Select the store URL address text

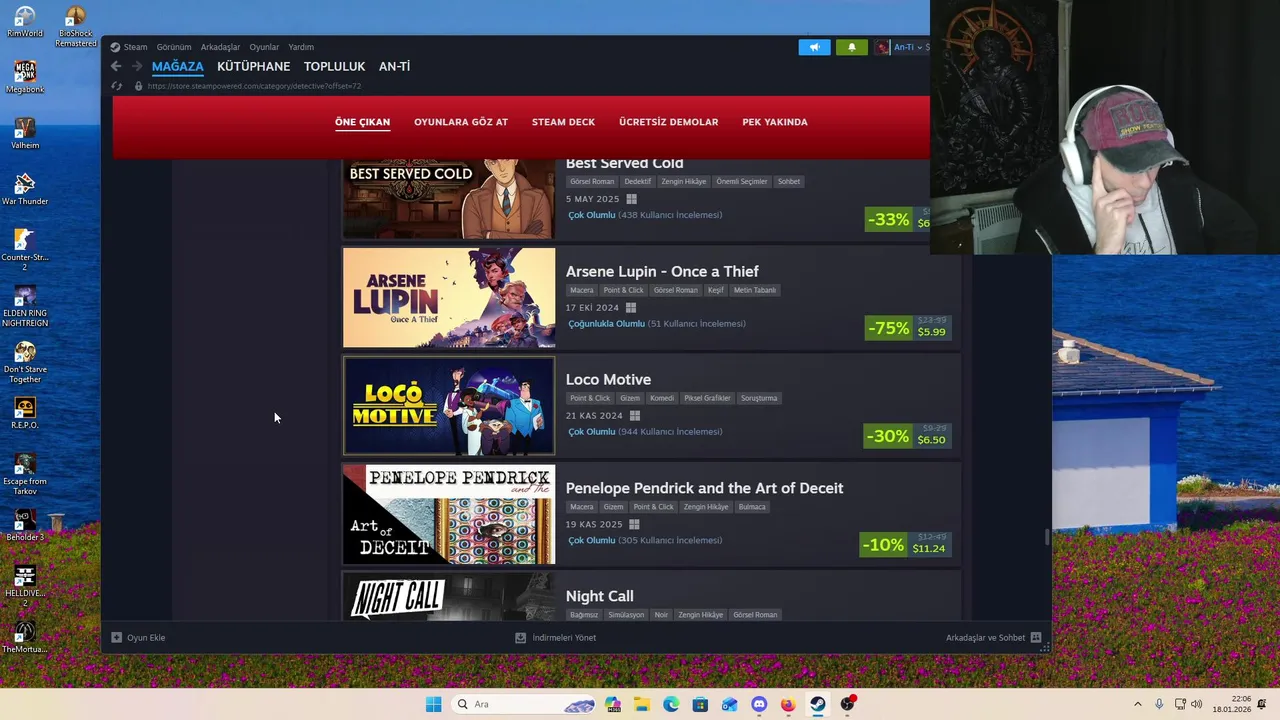[254, 86]
